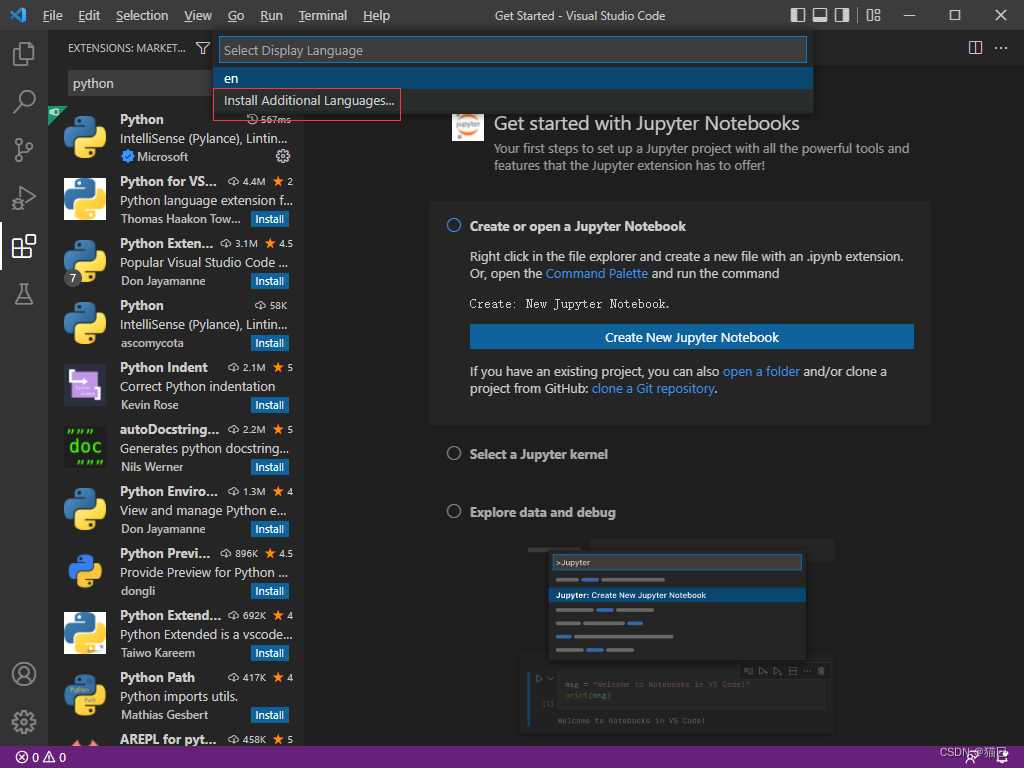This screenshot has height=768, width=1024.
Task: Open Customize Layout icon in title bar
Action: pos(873,15)
